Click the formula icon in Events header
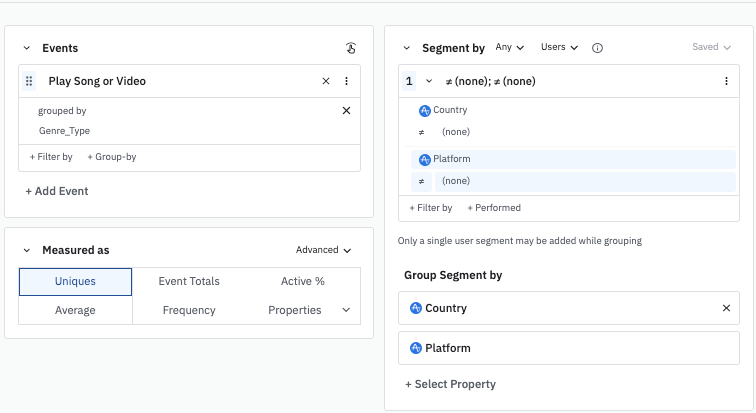The height and width of the screenshot is (413, 756). (x=351, y=48)
